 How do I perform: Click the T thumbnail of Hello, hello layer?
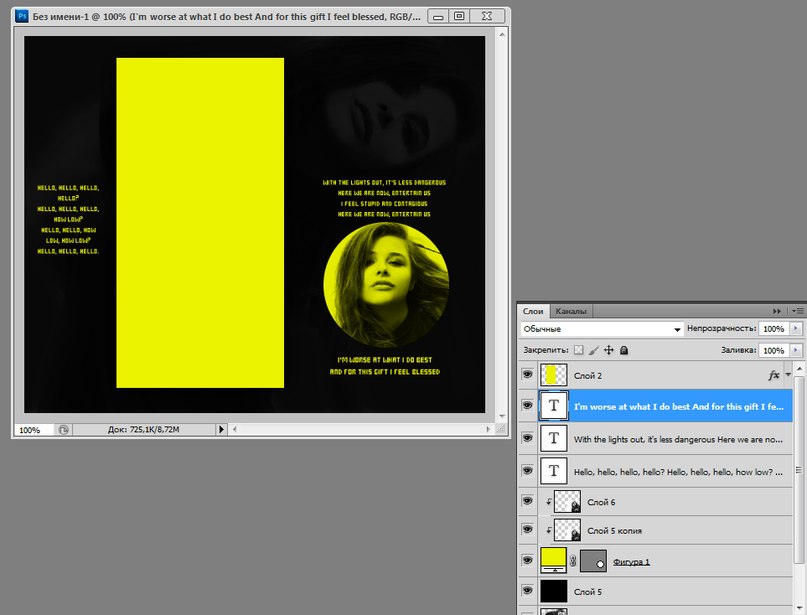pos(554,470)
